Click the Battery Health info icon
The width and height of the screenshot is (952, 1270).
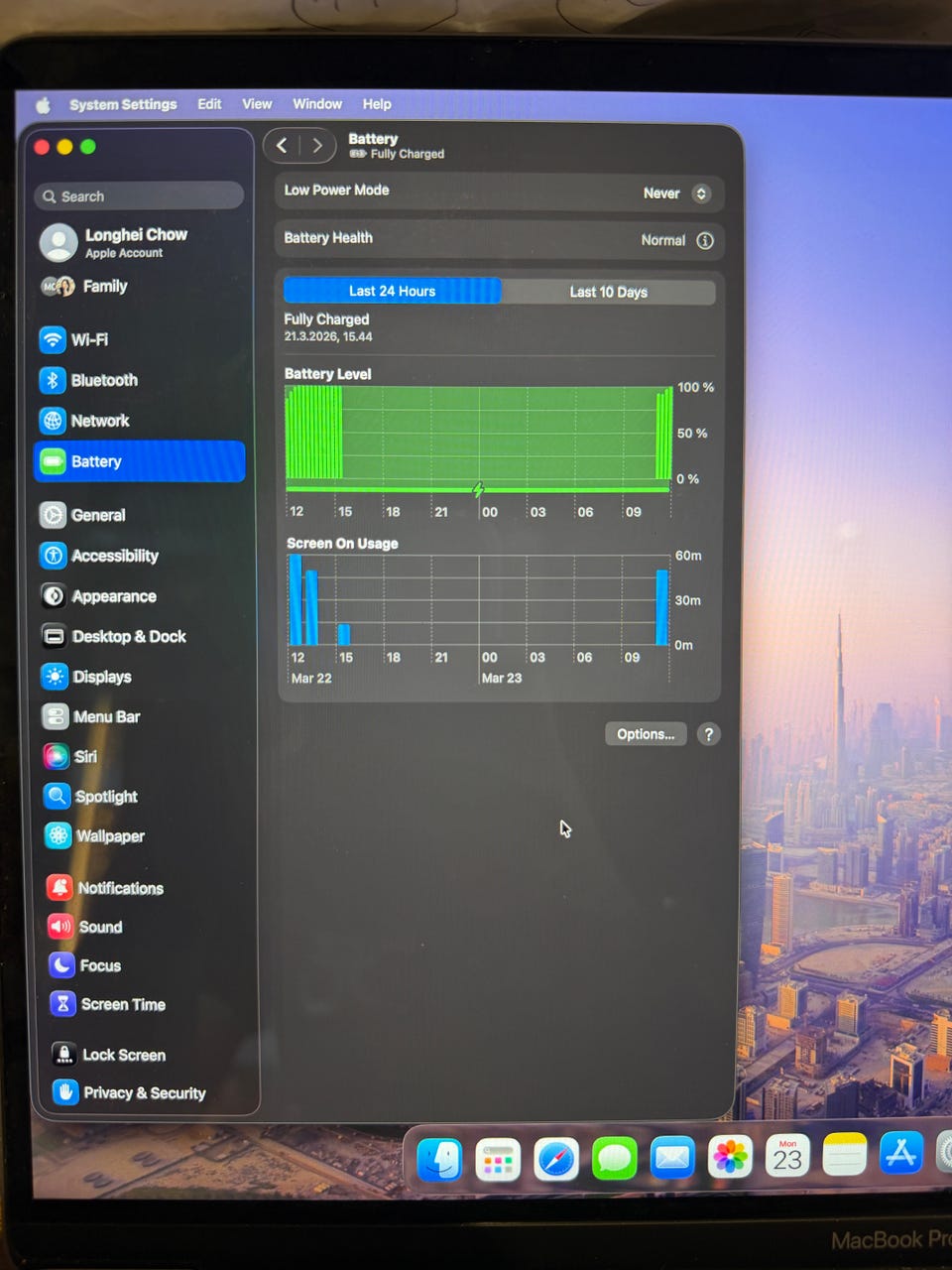click(x=705, y=240)
